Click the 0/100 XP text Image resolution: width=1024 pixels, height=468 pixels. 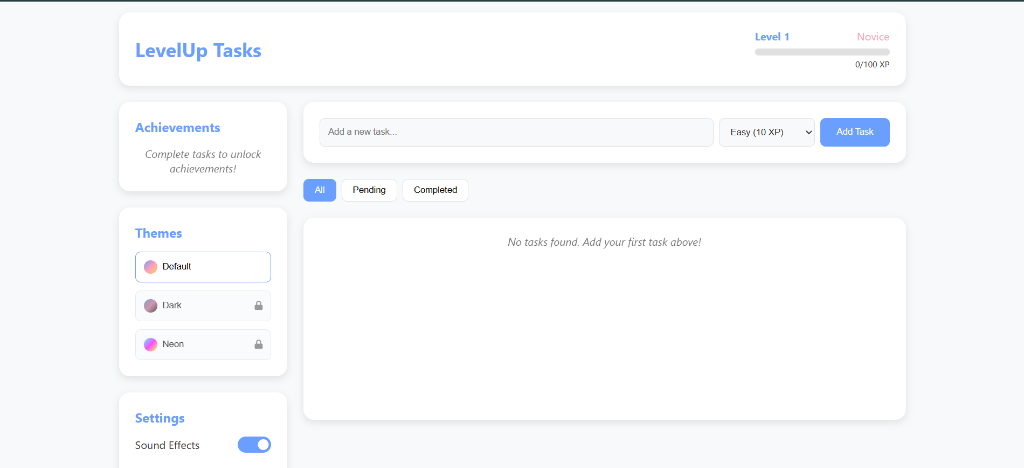pos(872,65)
